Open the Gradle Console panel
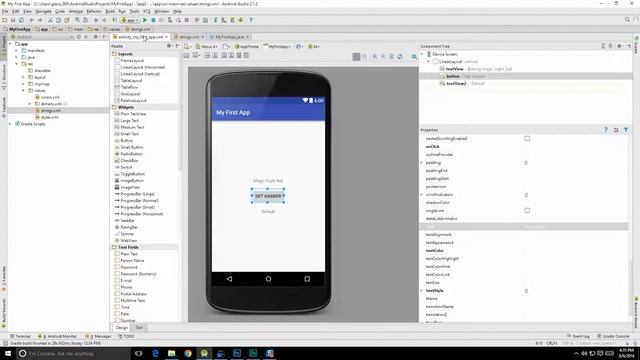Image resolution: width=640 pixels, height=360 pixels. tap(613, 336)
